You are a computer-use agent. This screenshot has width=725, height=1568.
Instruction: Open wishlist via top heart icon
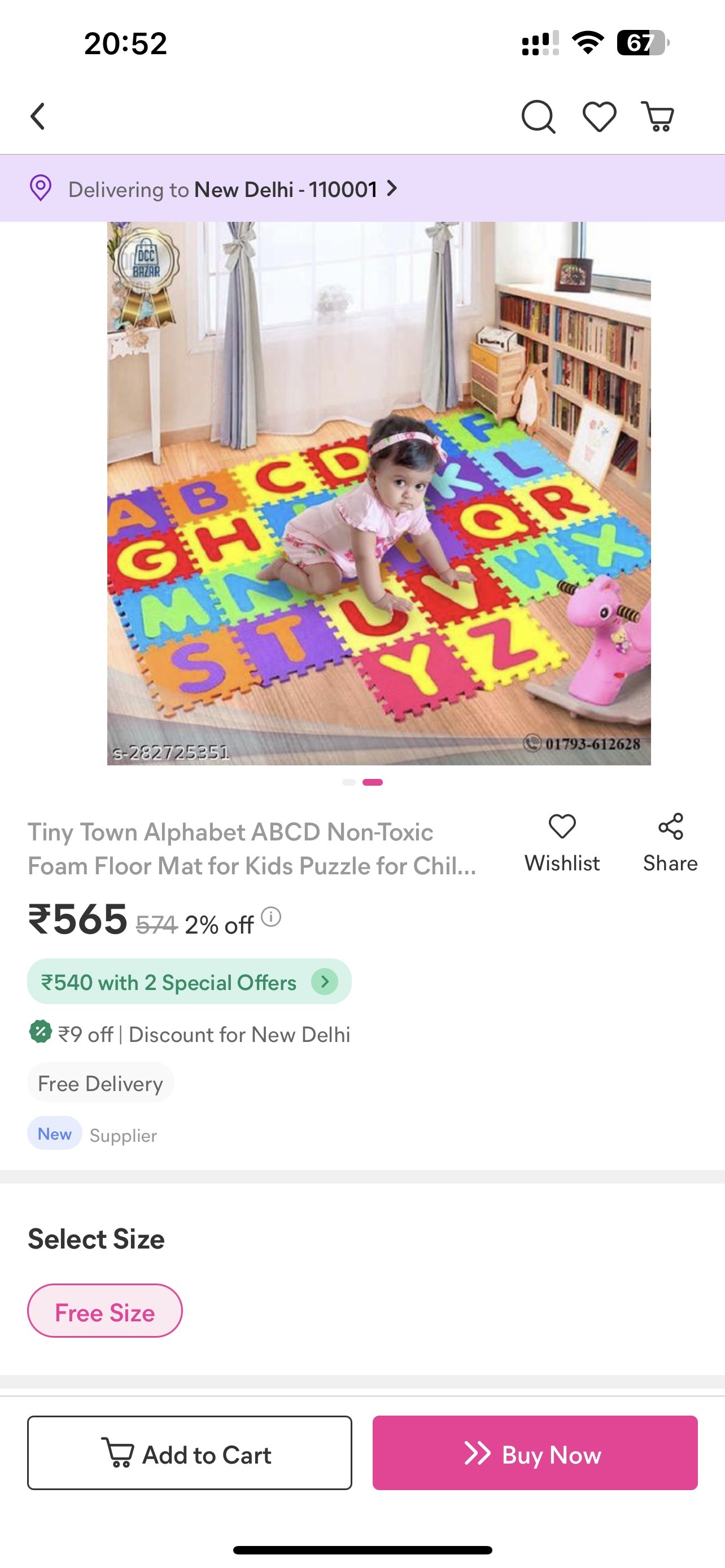(x=600, y=116)
